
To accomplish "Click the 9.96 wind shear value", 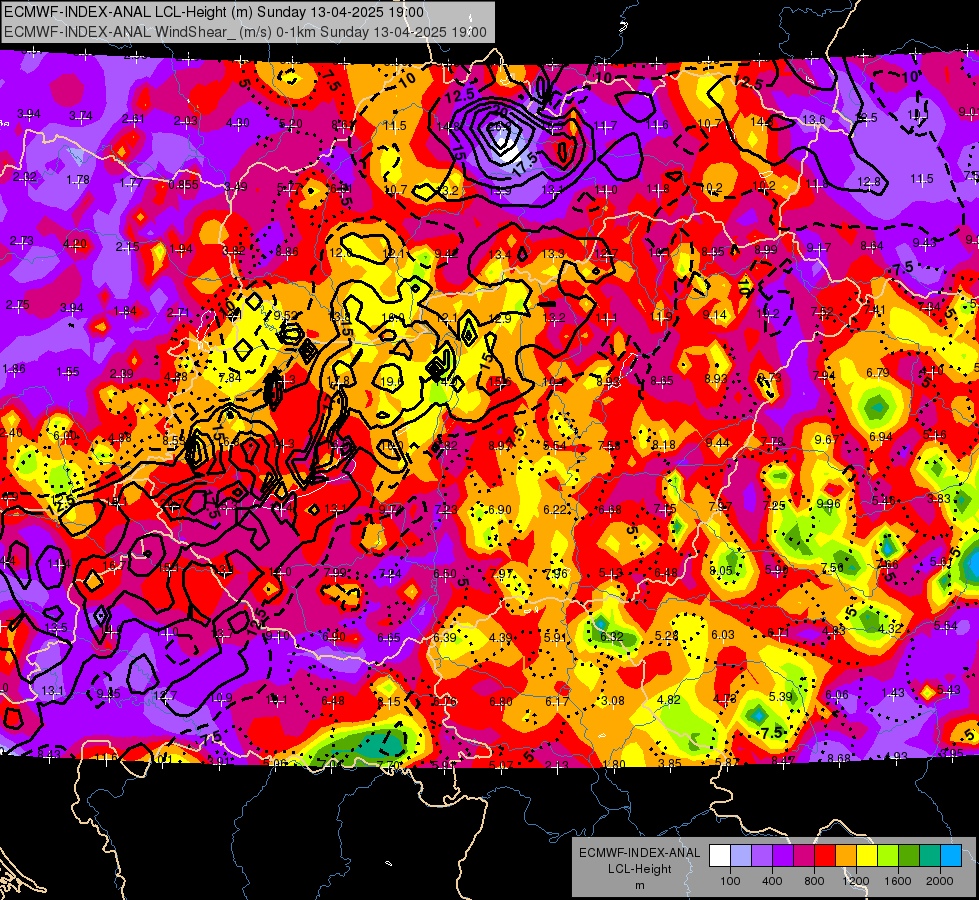I will [x=829, y=503].
